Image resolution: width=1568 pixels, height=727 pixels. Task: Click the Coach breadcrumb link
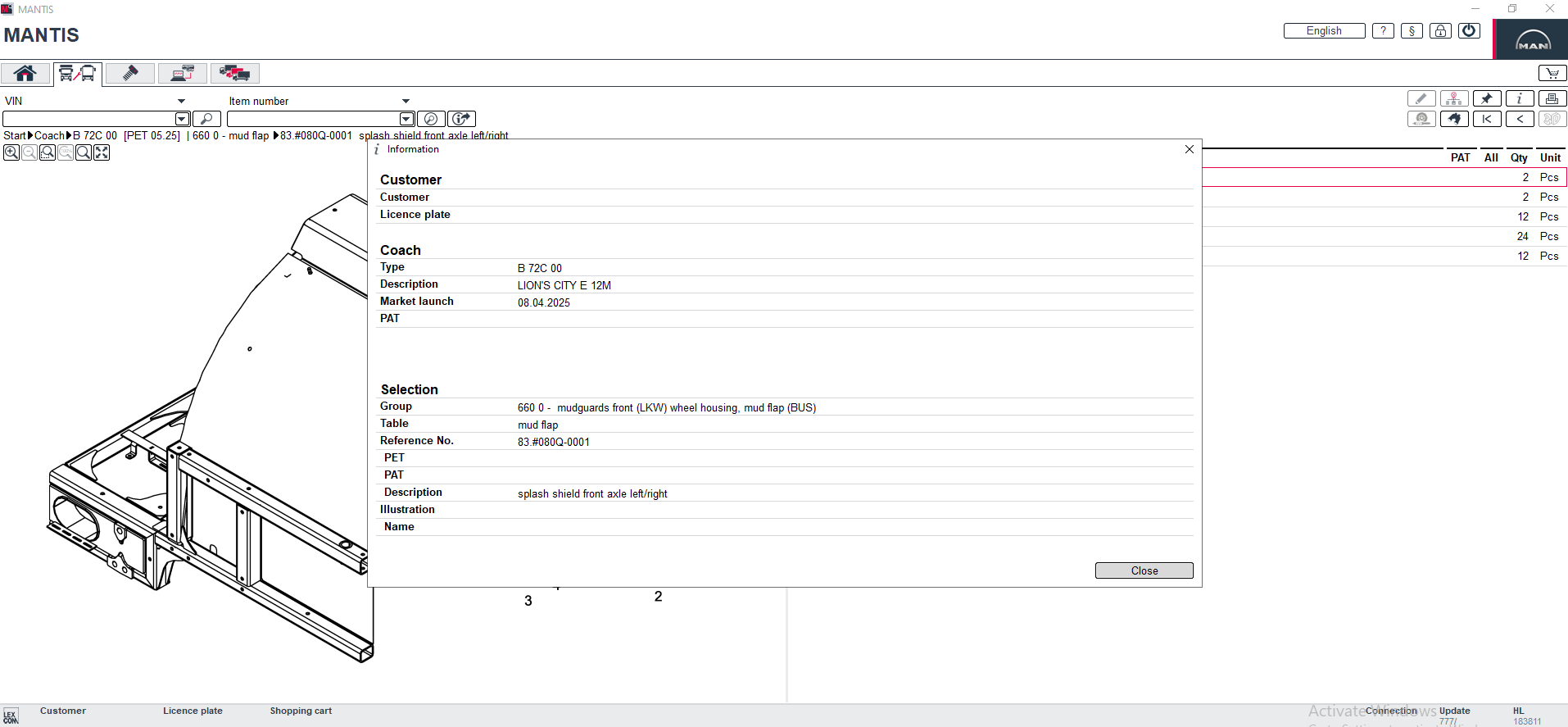(x=49, y=136)
